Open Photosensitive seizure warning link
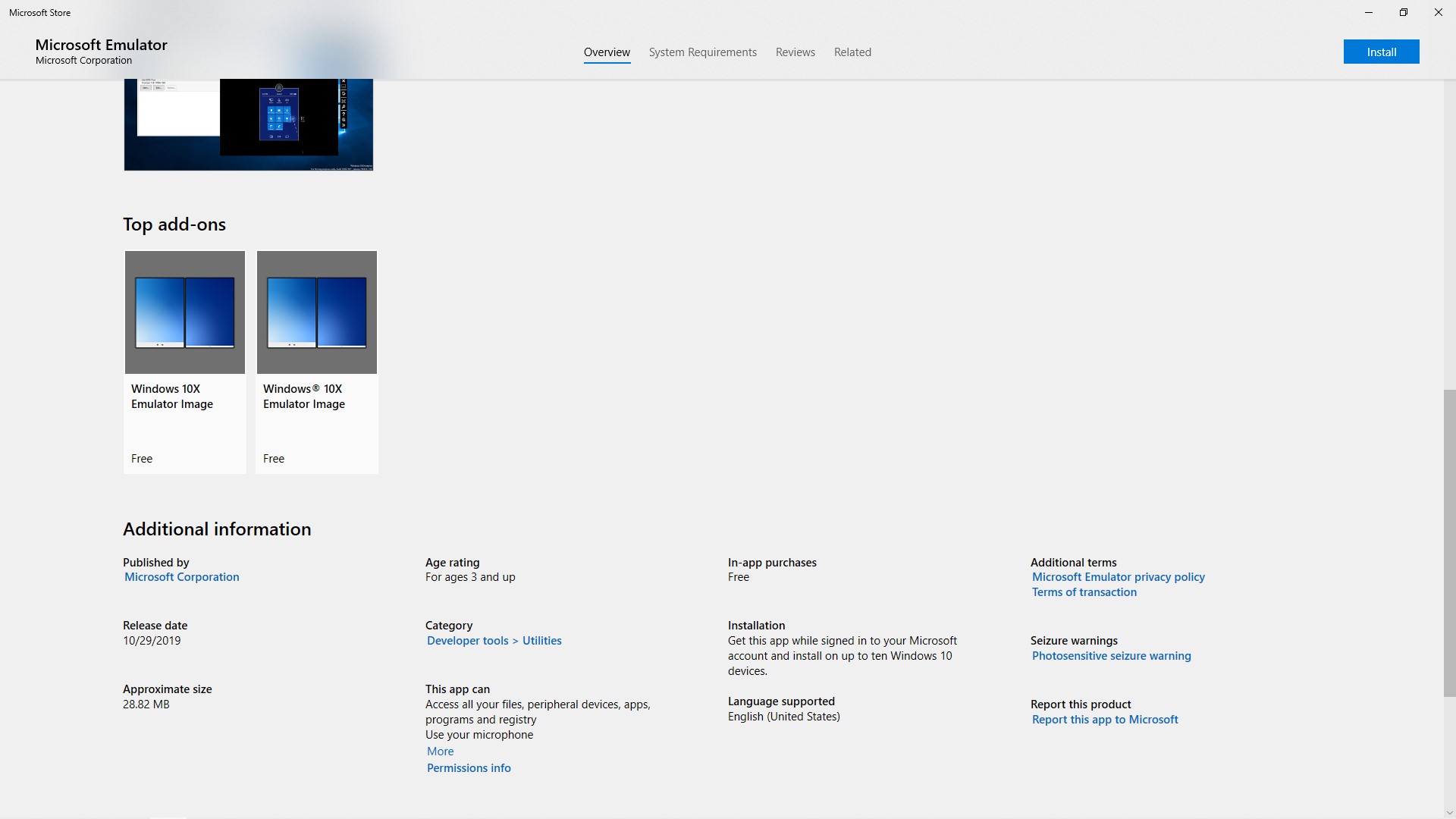 (x=1112, y=656)
